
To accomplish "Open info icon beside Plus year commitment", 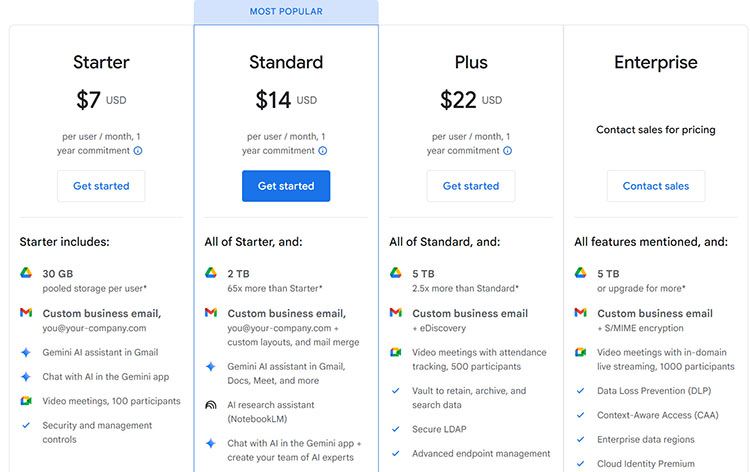I will 507,151.
